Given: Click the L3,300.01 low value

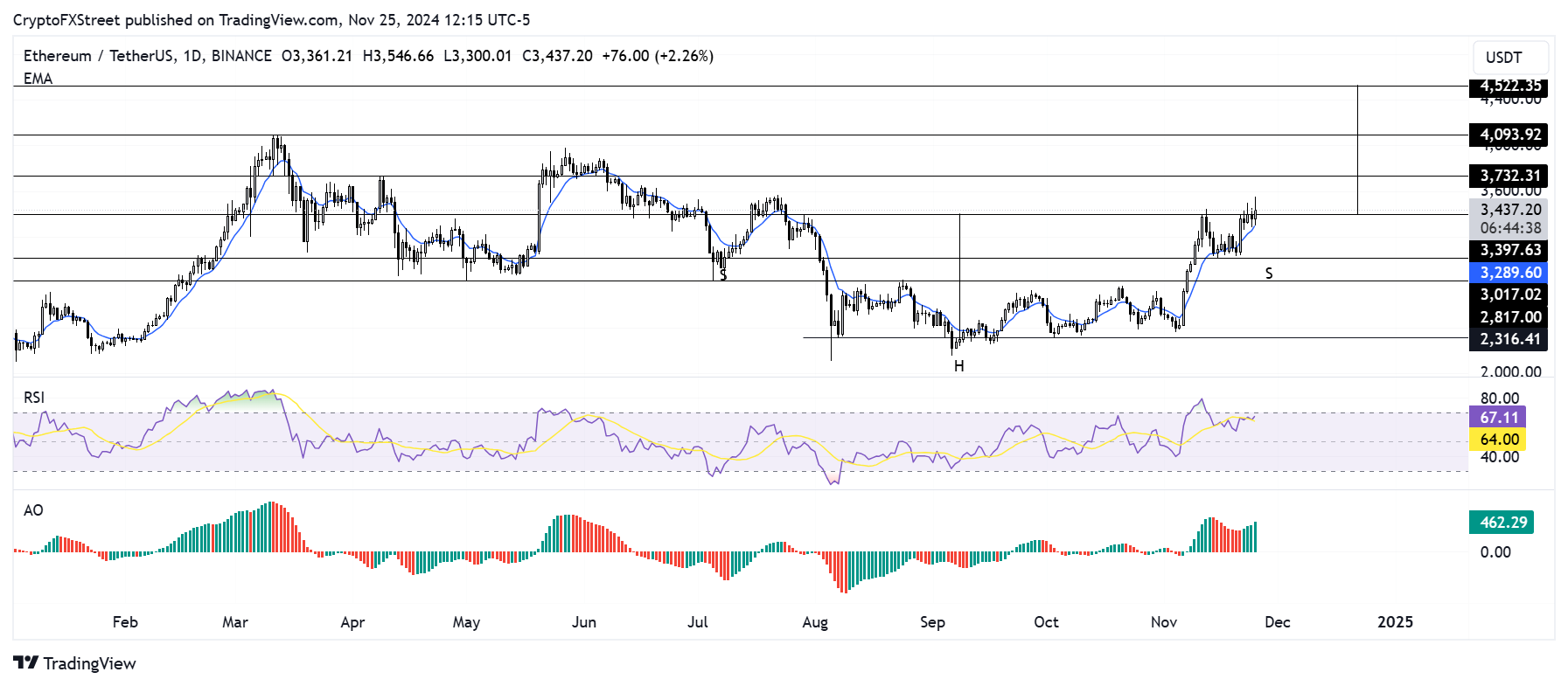Looking at the screenshot, I should (477, 56).
